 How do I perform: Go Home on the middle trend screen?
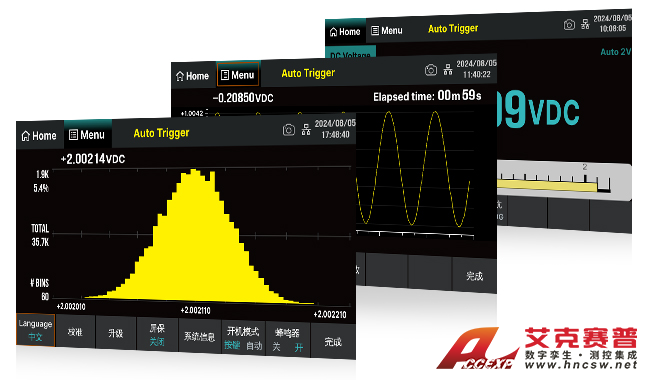click(x=192, y=76)
